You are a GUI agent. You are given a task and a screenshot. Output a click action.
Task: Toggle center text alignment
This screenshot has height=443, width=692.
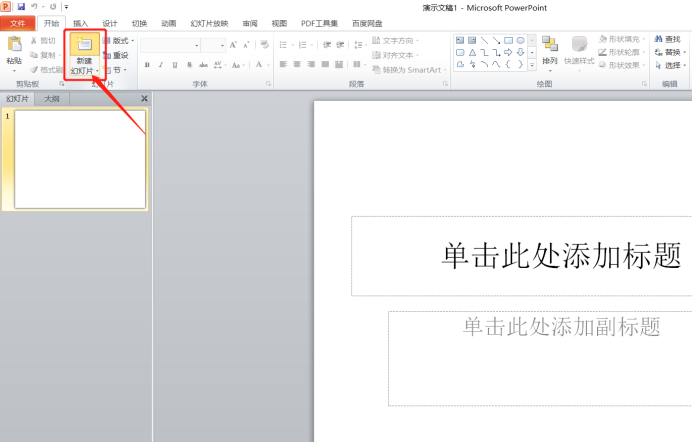click(x=297, y=65)
